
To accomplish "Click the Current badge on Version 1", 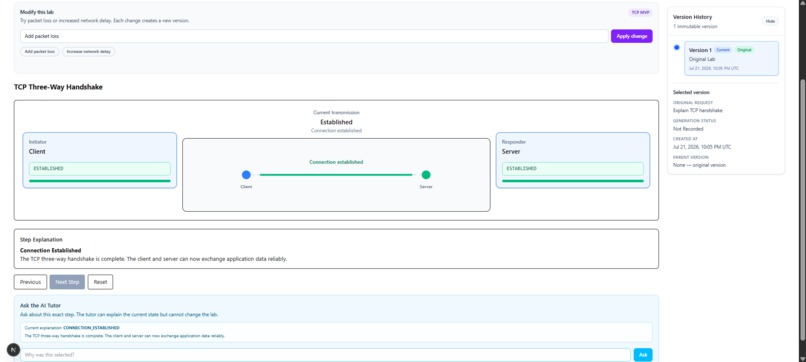I will (x=723, y=50).
